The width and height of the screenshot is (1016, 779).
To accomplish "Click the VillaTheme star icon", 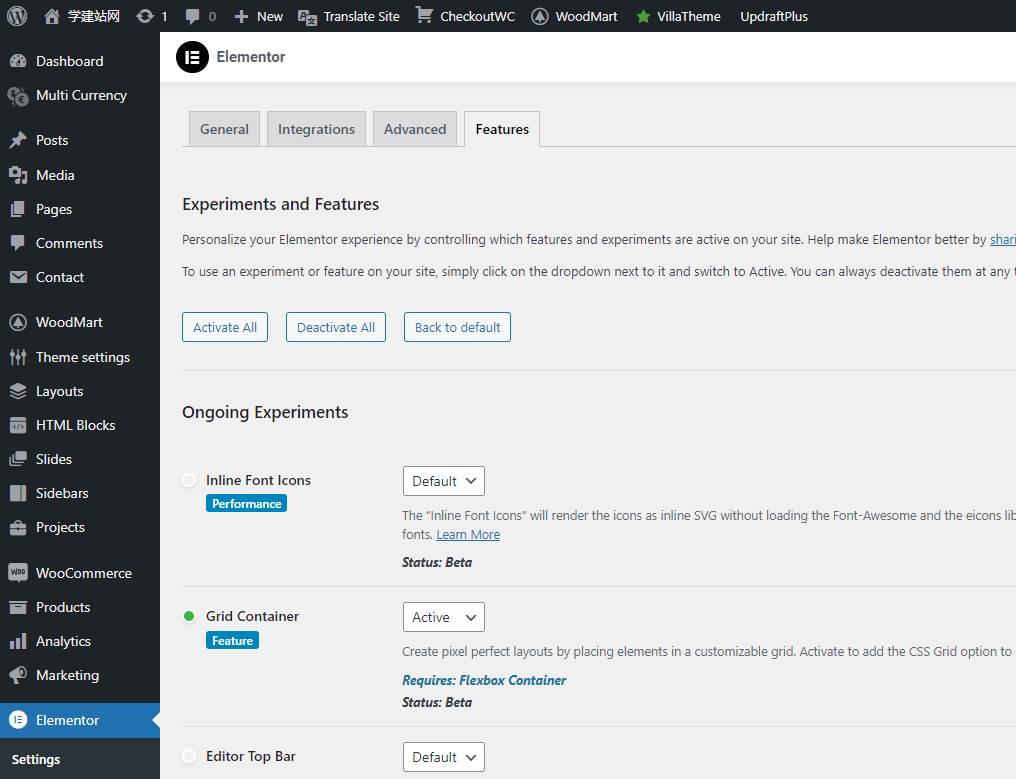I will [x=643, y=16].
